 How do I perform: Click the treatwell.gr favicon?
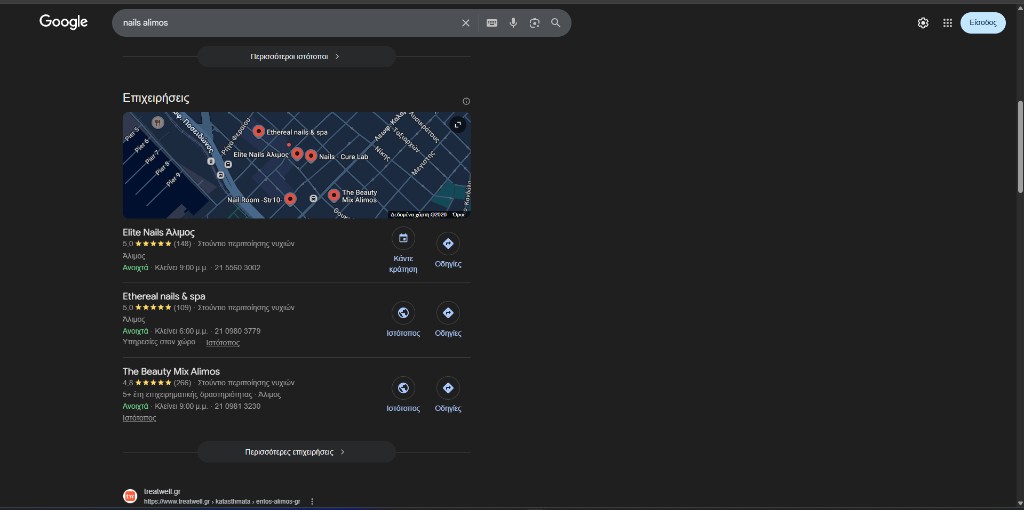click(130, 495)
